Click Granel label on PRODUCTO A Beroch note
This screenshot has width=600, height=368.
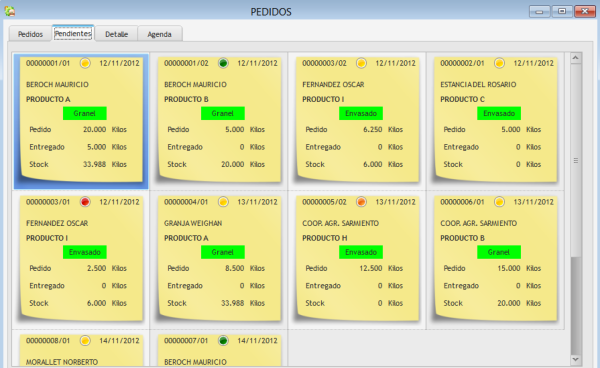click(85, 113)
